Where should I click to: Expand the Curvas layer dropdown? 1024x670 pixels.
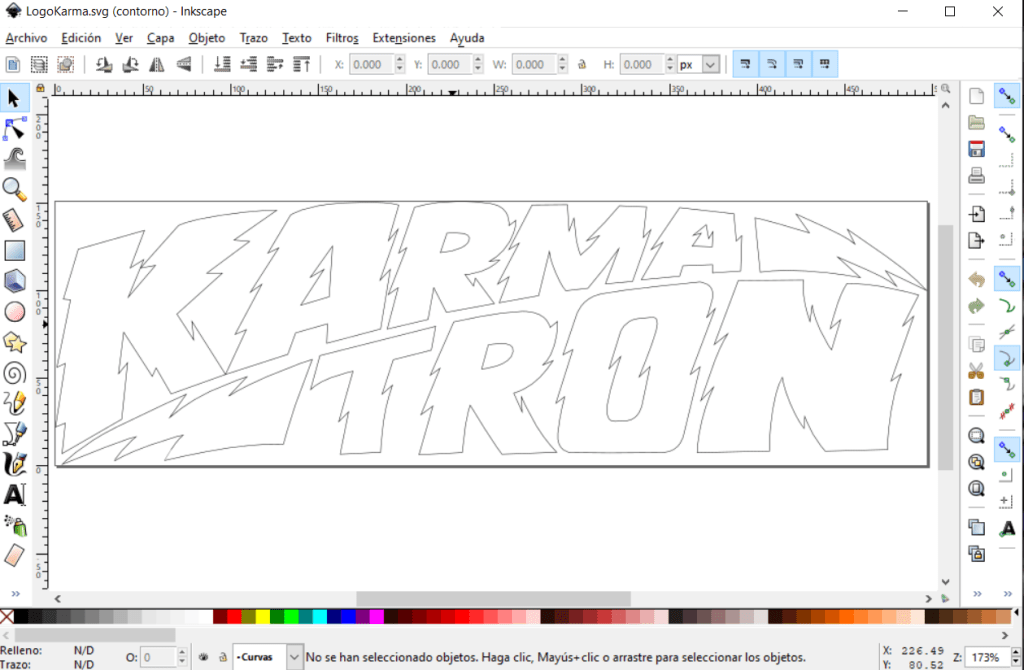click(294, 657)
